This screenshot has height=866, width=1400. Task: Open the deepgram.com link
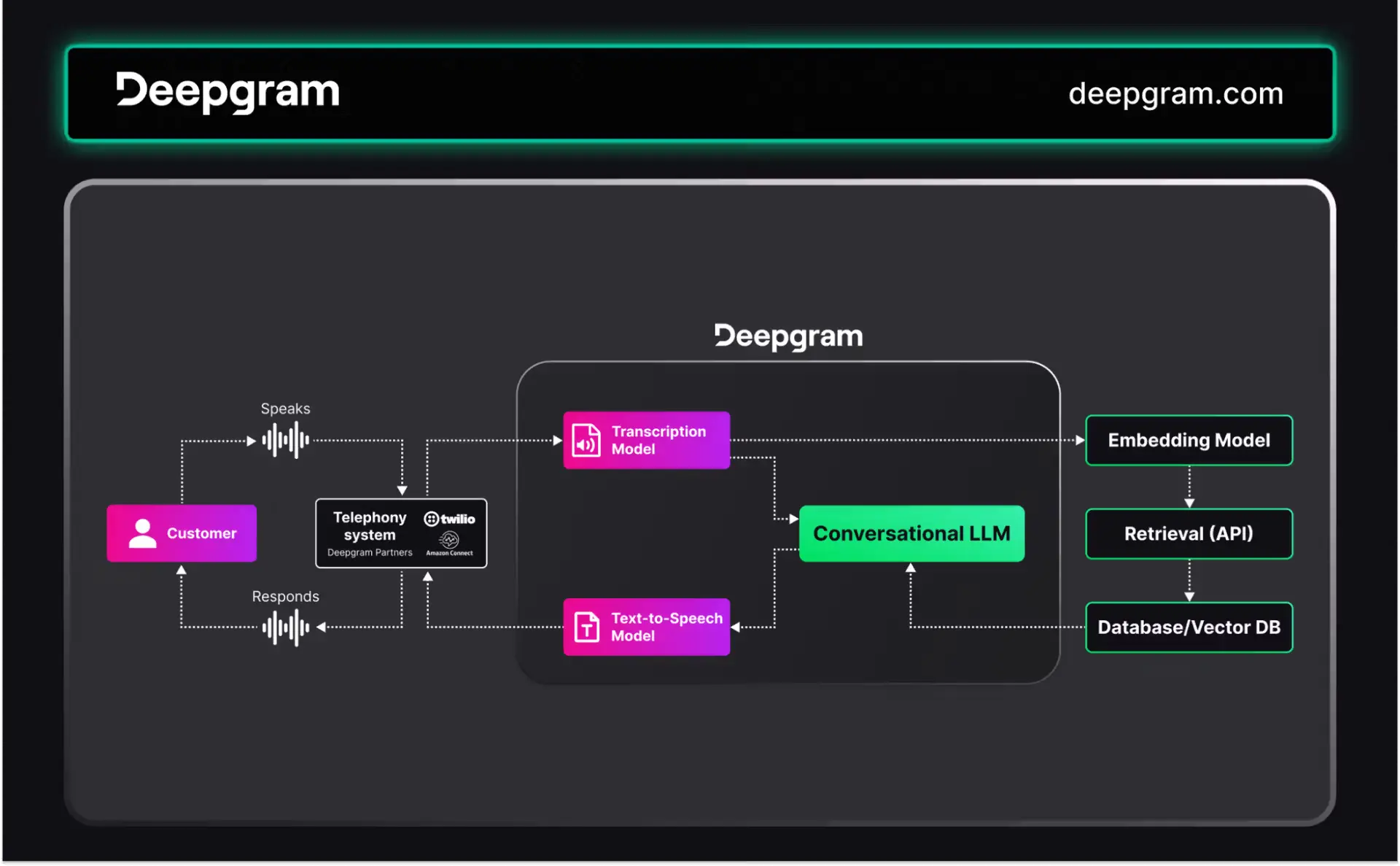point(1175,93)
